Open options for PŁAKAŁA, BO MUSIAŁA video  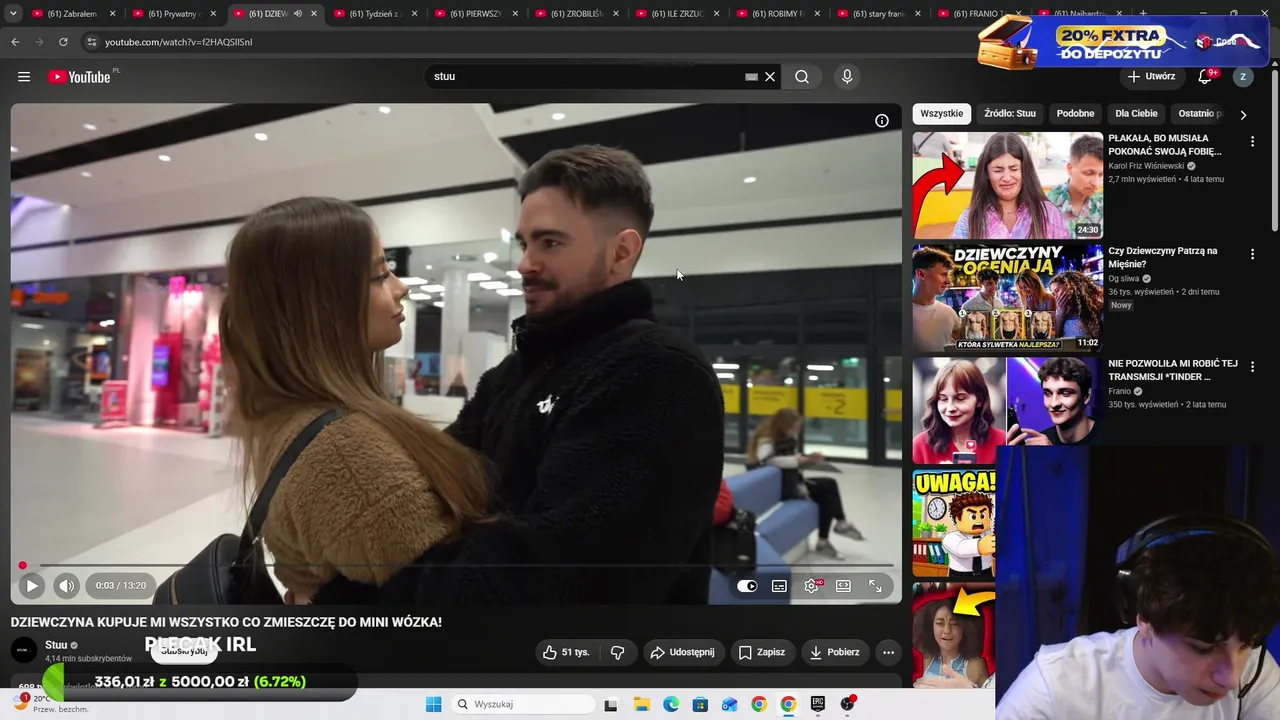pos(1252,142)
